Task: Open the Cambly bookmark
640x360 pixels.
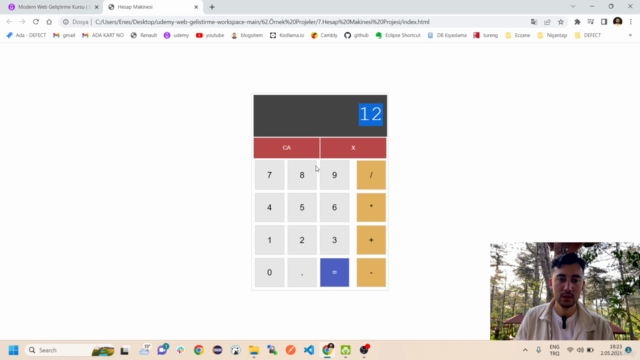Action: pos(324,36)
